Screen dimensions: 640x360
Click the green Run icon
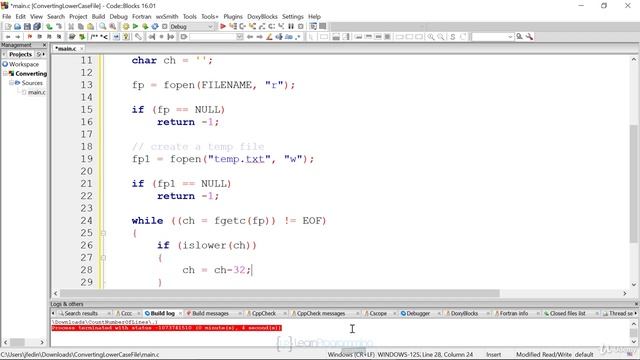point(136,27)
